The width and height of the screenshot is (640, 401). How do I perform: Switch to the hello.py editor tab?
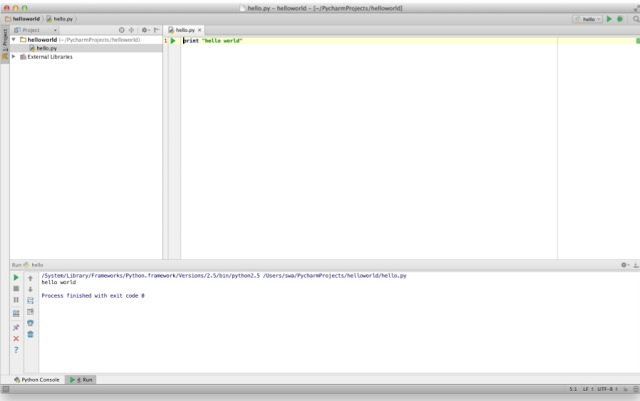(182, 30)
